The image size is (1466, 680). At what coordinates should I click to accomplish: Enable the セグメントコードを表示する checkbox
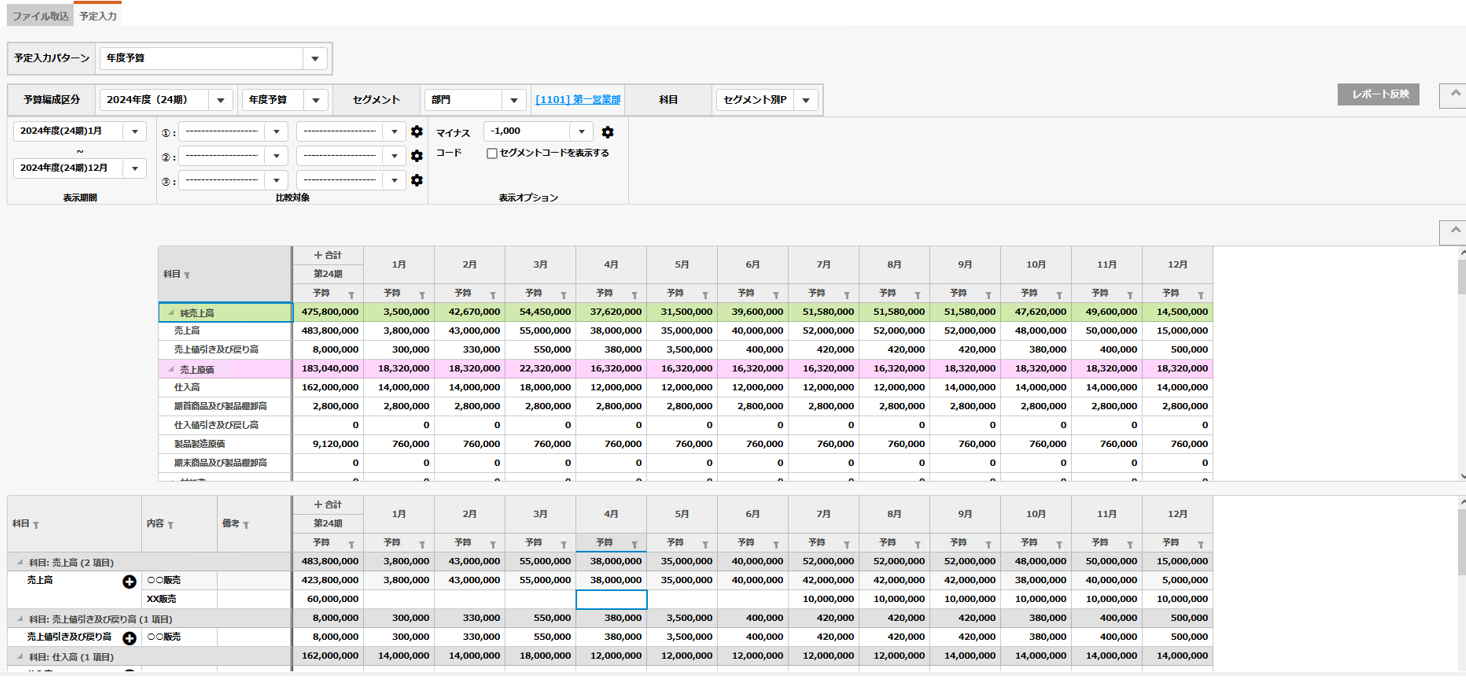tap(492, 153)
